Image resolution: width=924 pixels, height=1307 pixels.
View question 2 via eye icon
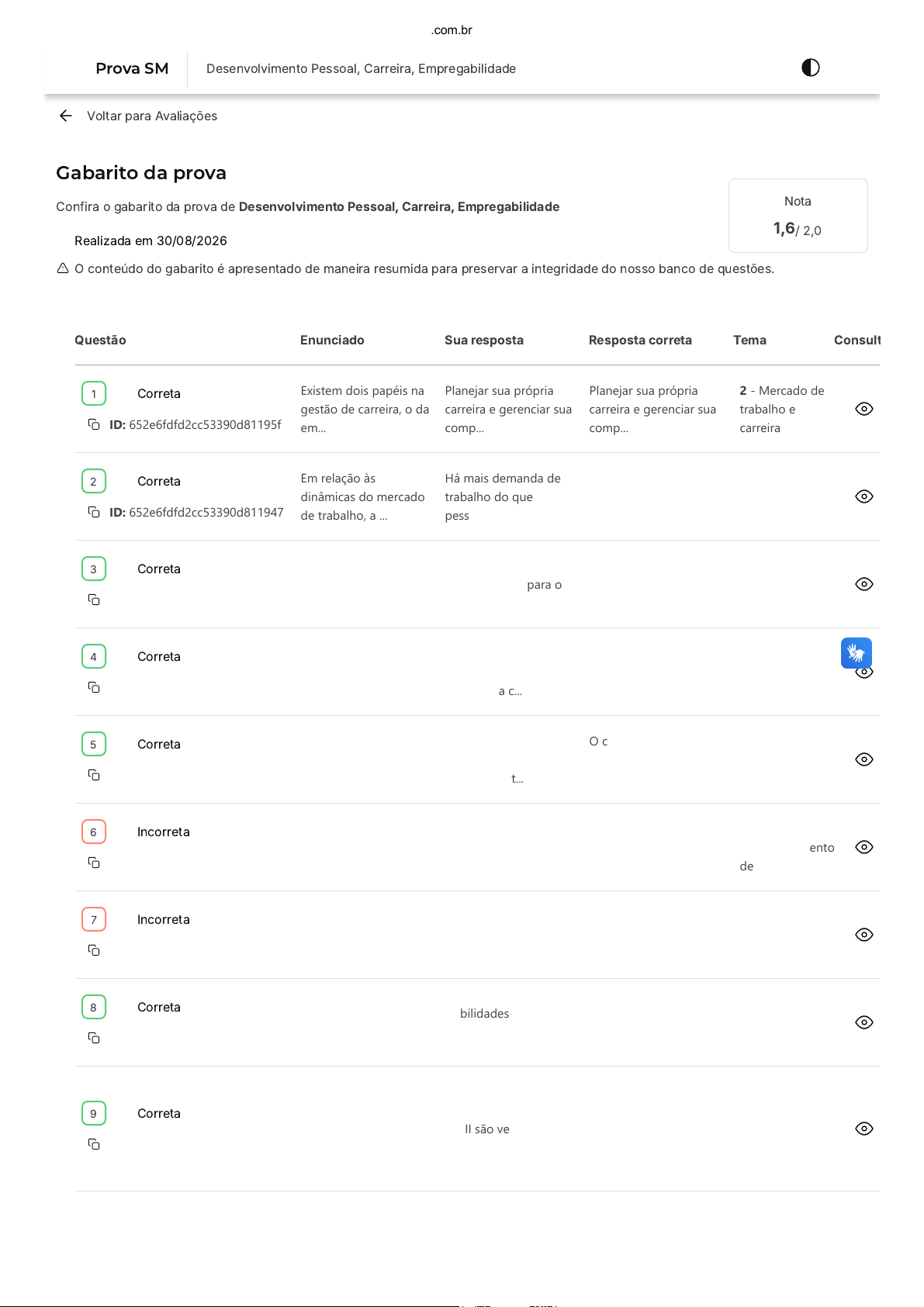(x=864, y=496)
